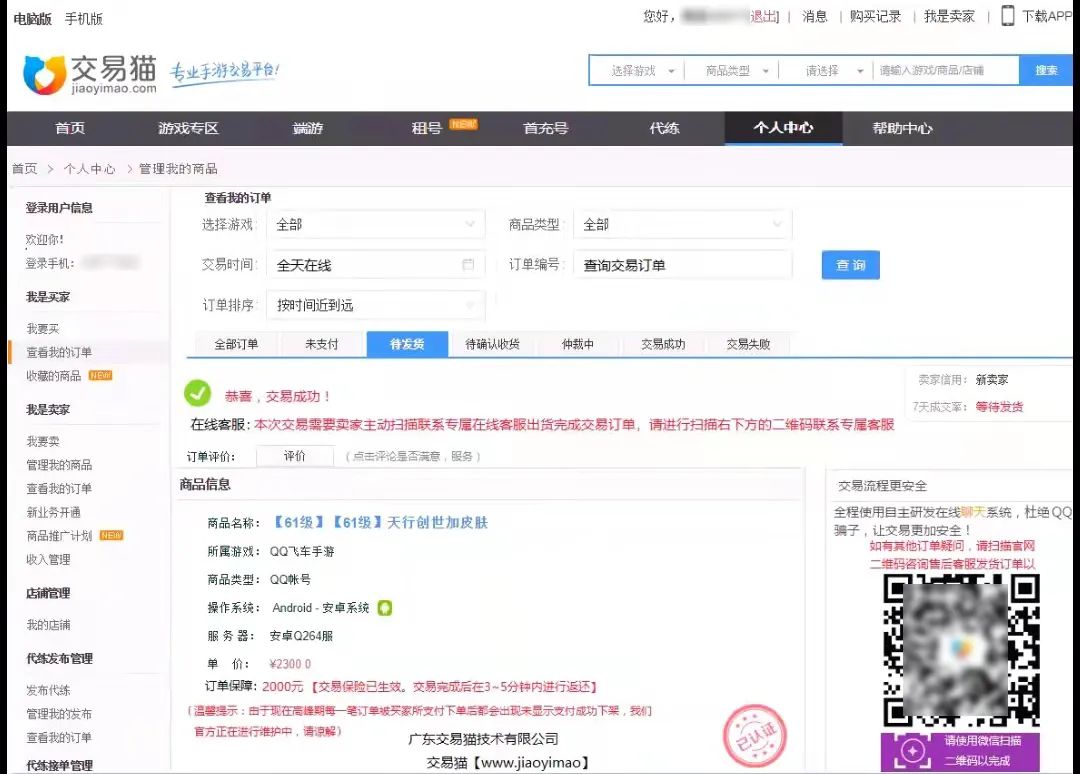Image resolution: width=1080 pixels, height=774 pixels.
Task: Open 端游 in navigation bar
Action: (x=308, y=128)
